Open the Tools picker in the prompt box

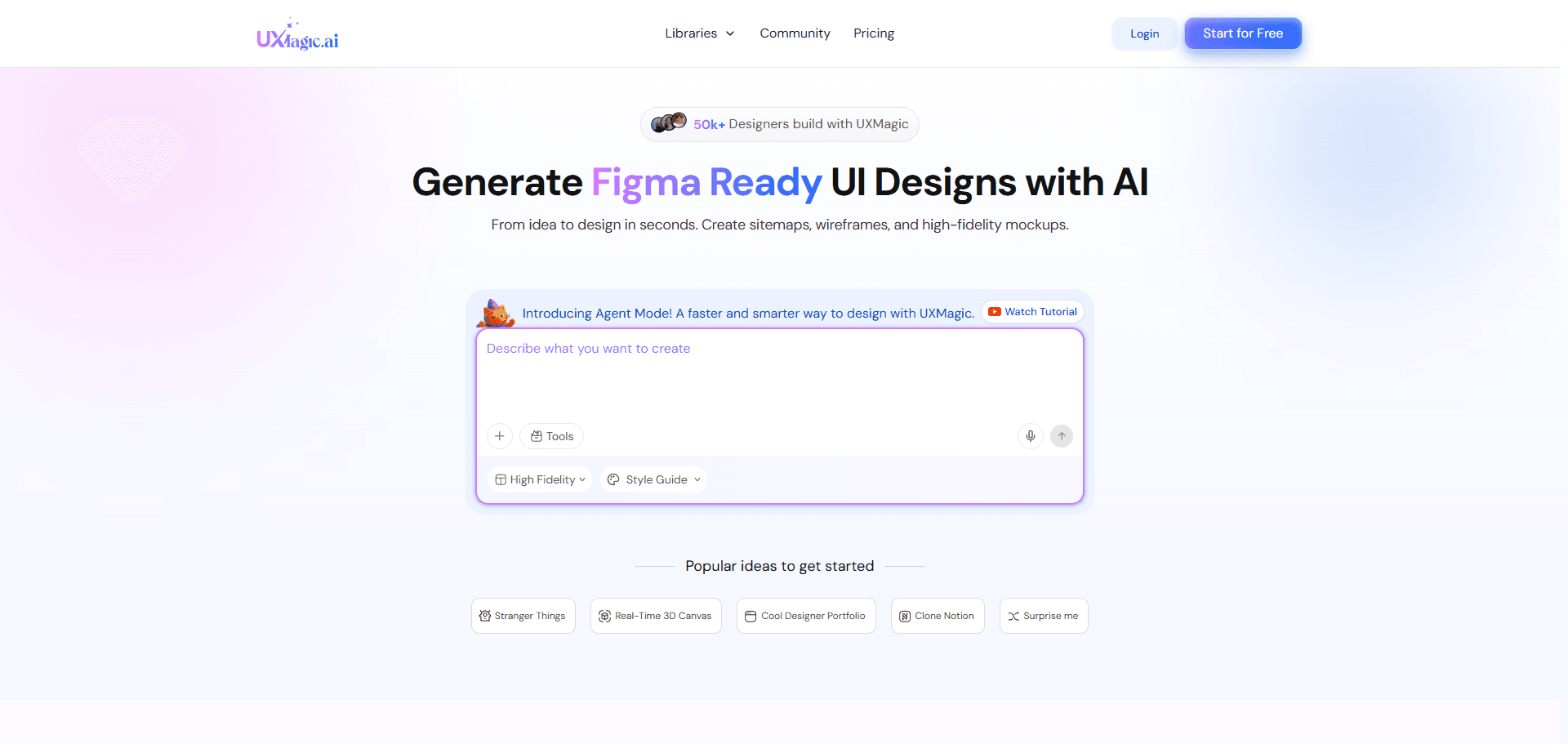(551, 436)
